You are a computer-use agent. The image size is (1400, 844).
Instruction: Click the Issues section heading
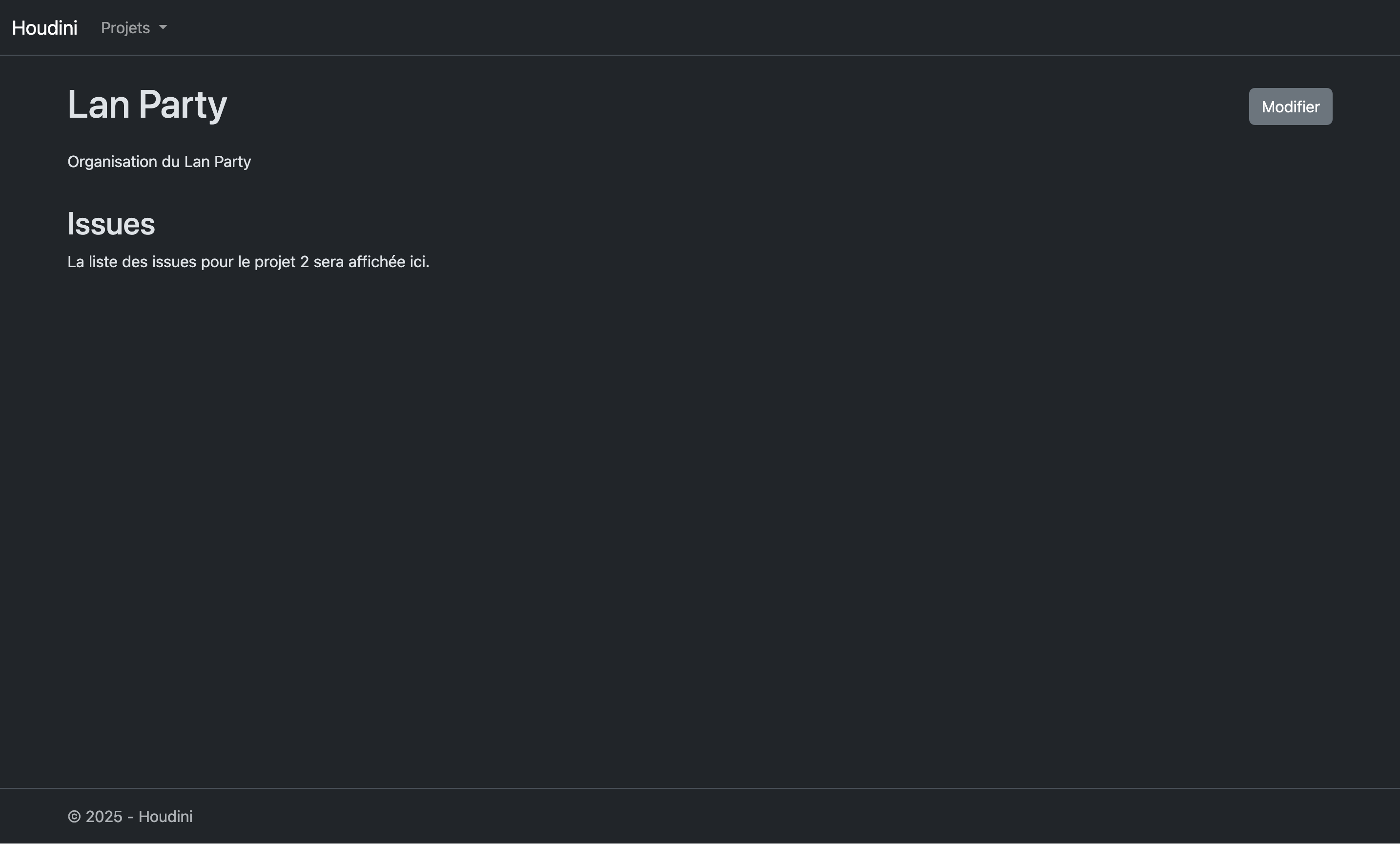[111, 224]
